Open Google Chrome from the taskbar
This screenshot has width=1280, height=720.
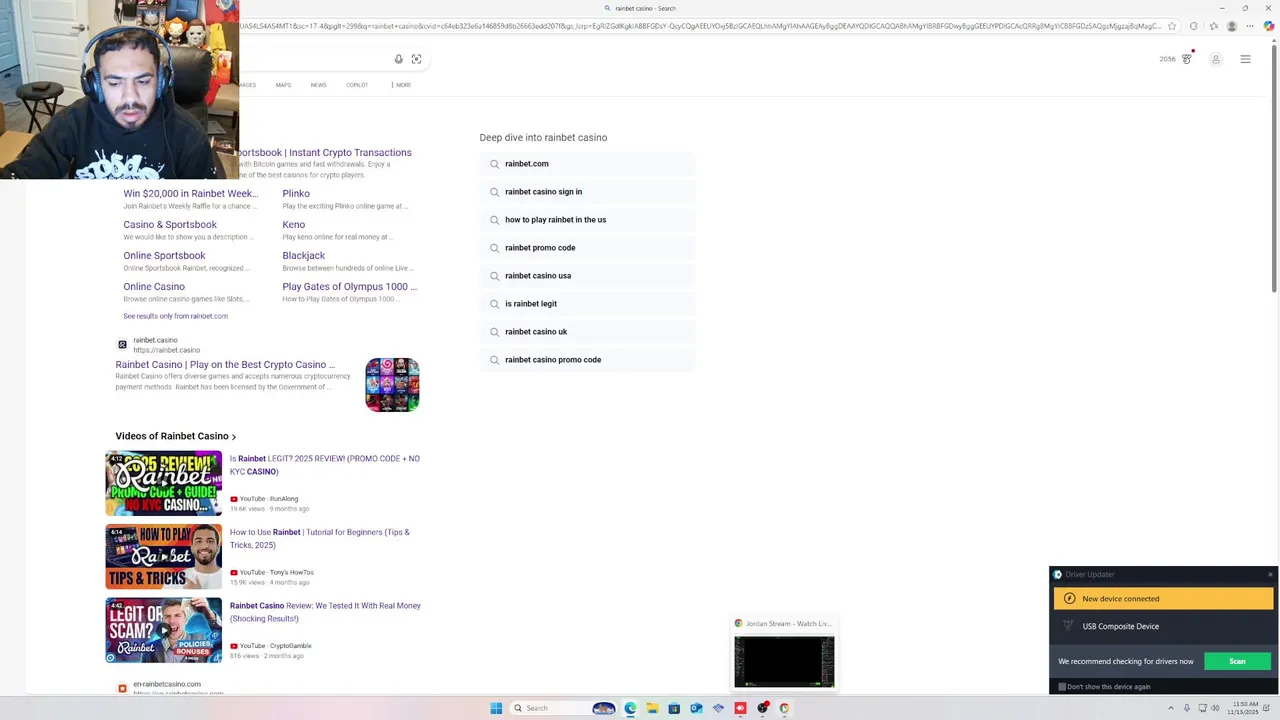pos(784,708)
